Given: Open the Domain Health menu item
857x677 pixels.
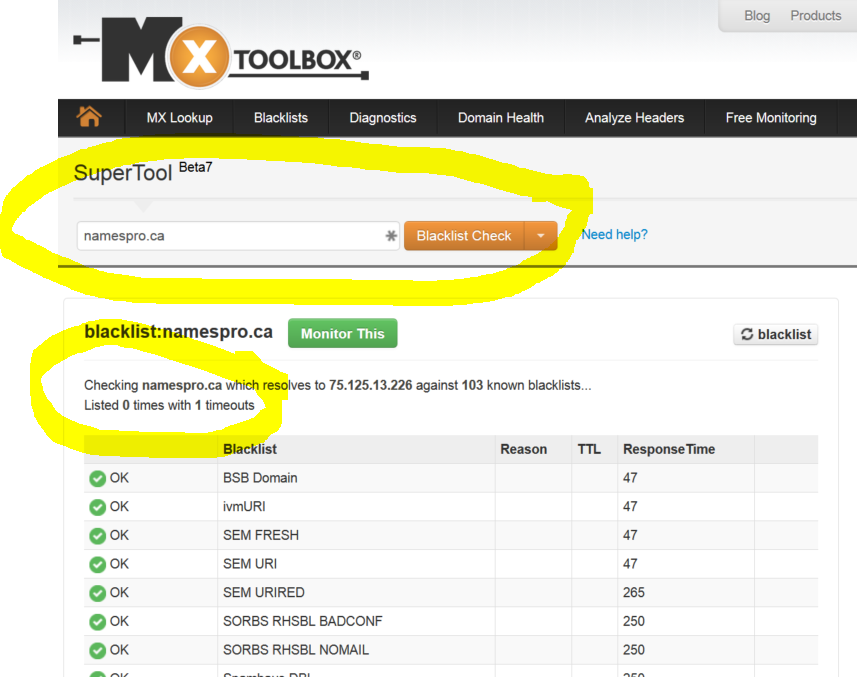Looking at the screenshot, I should [501, 117].
